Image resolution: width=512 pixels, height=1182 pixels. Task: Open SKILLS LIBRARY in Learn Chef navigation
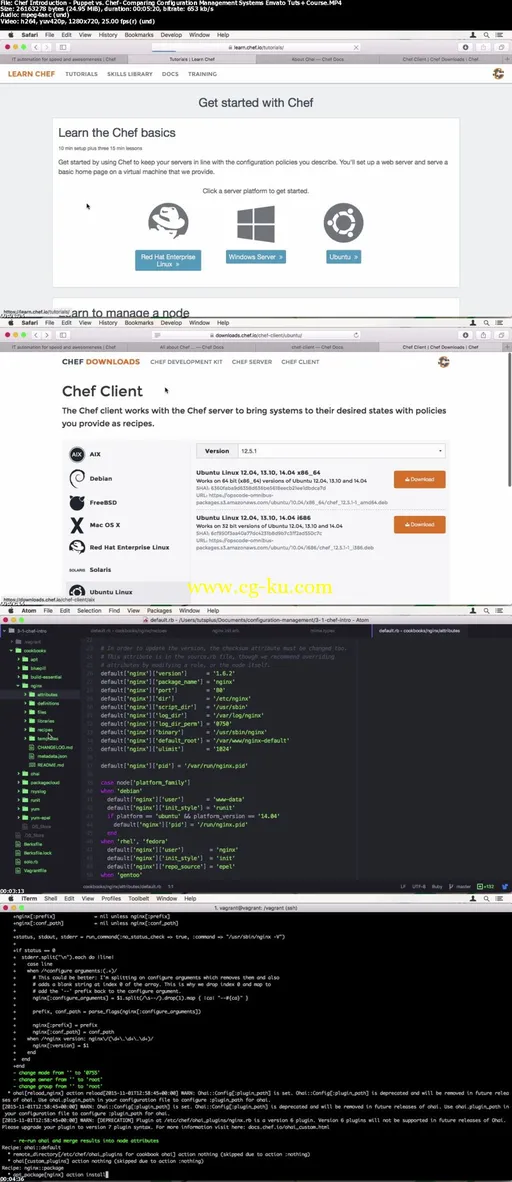129,74
